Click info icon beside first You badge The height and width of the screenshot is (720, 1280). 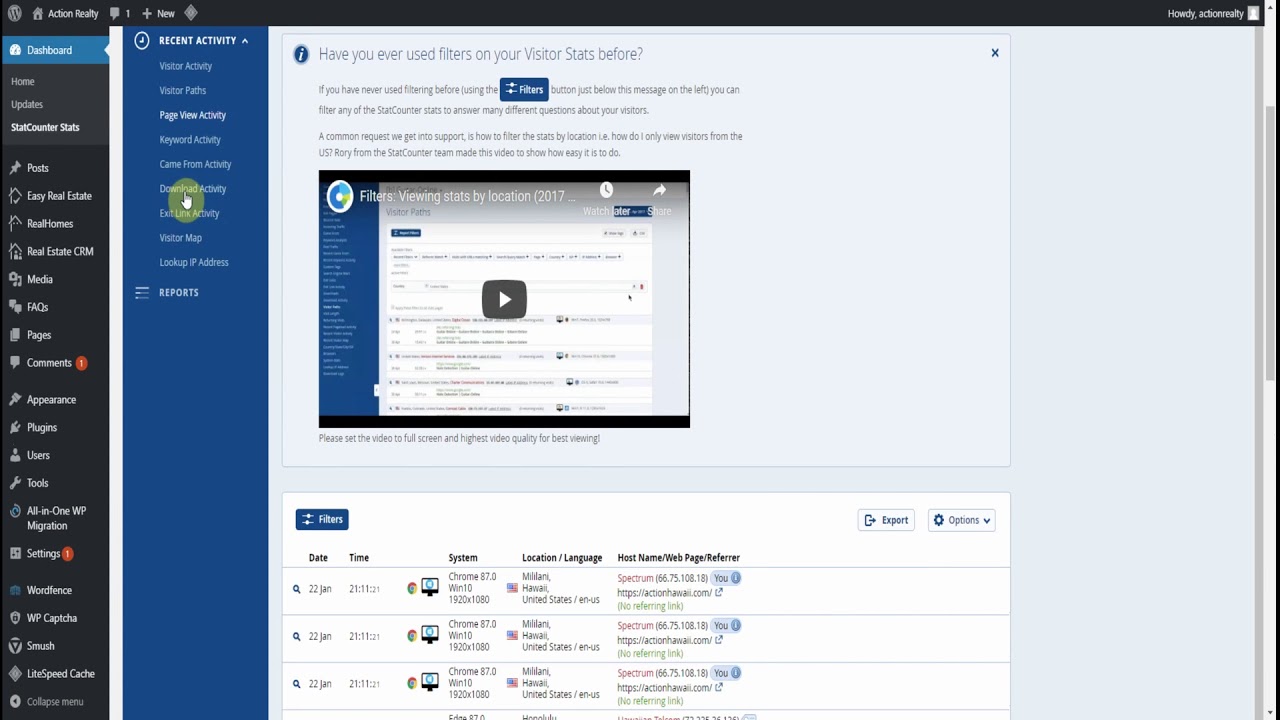[735, 578]
